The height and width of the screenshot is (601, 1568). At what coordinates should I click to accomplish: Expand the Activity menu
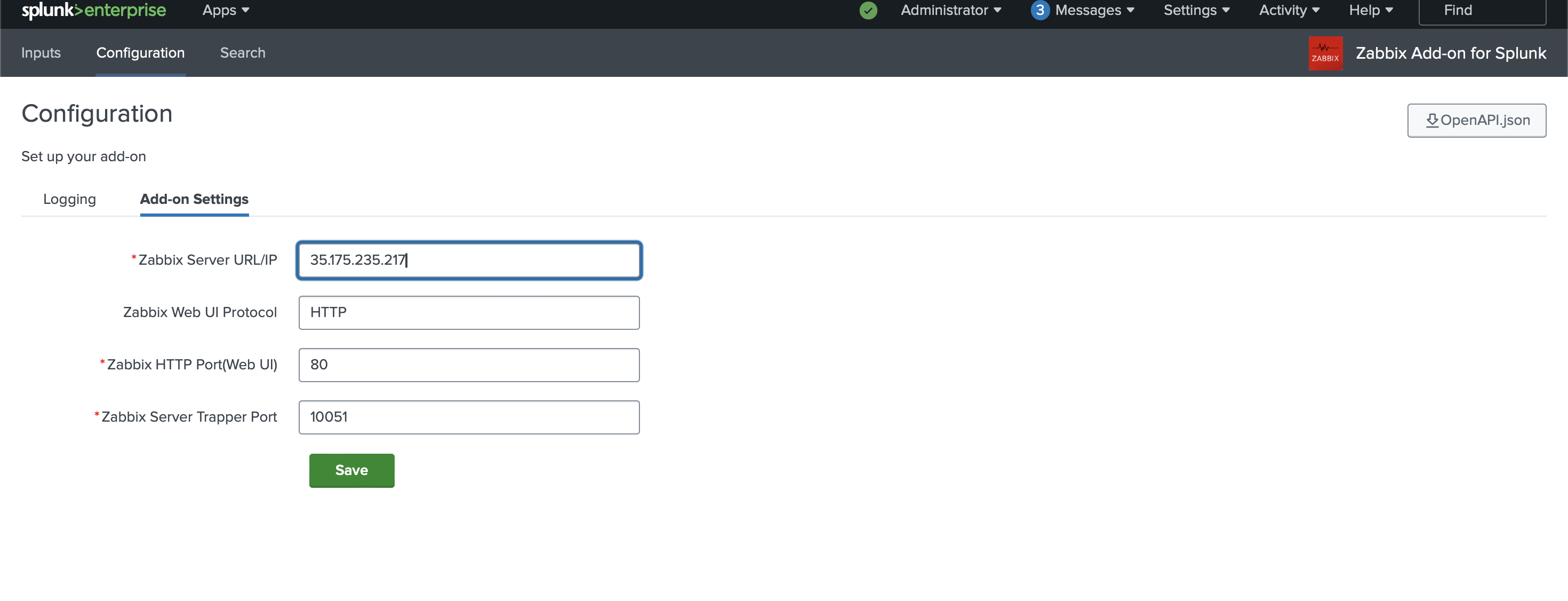pos(1289,10)
